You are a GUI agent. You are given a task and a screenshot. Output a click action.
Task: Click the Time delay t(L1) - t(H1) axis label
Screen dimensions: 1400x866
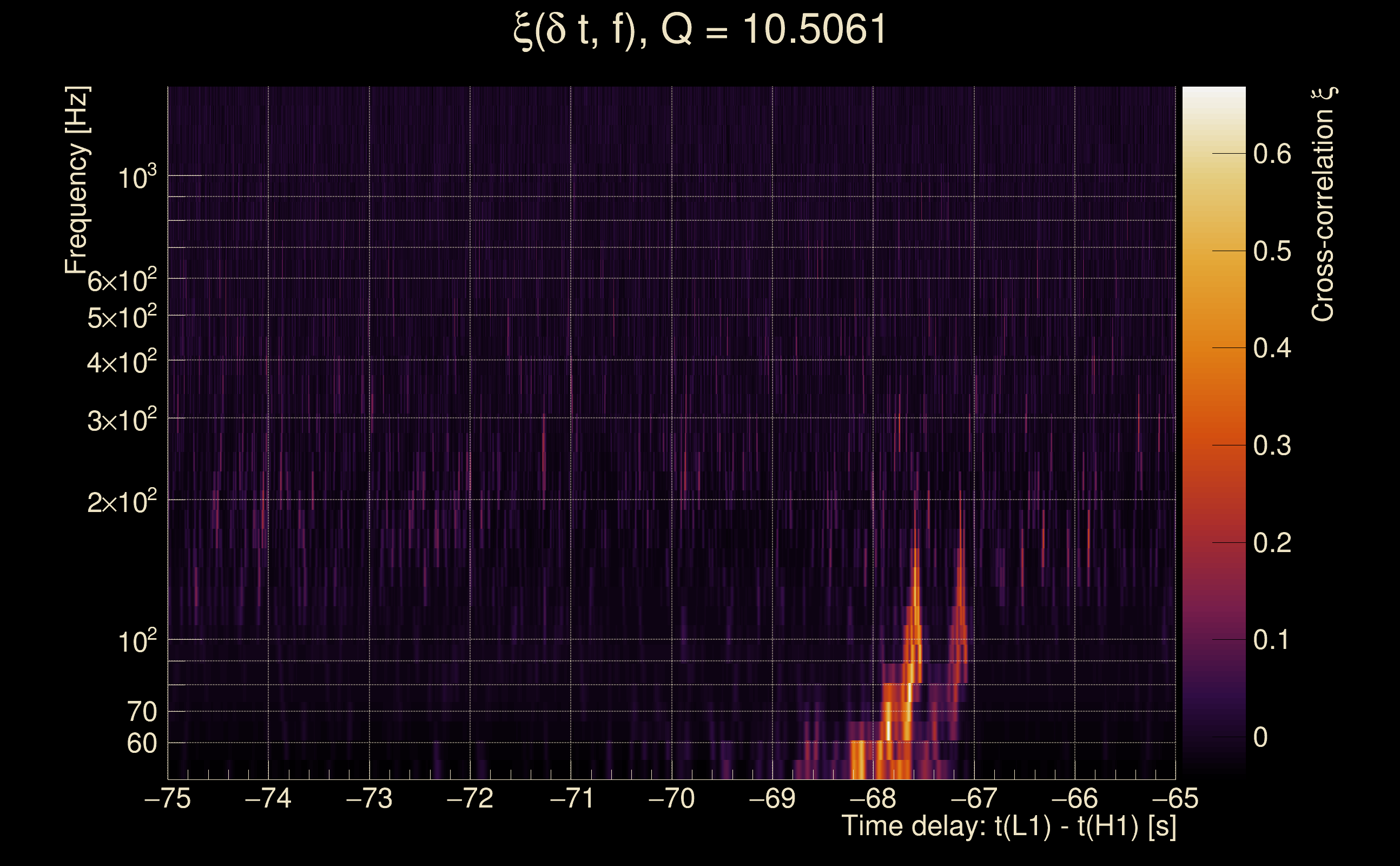pos(1008,826)
